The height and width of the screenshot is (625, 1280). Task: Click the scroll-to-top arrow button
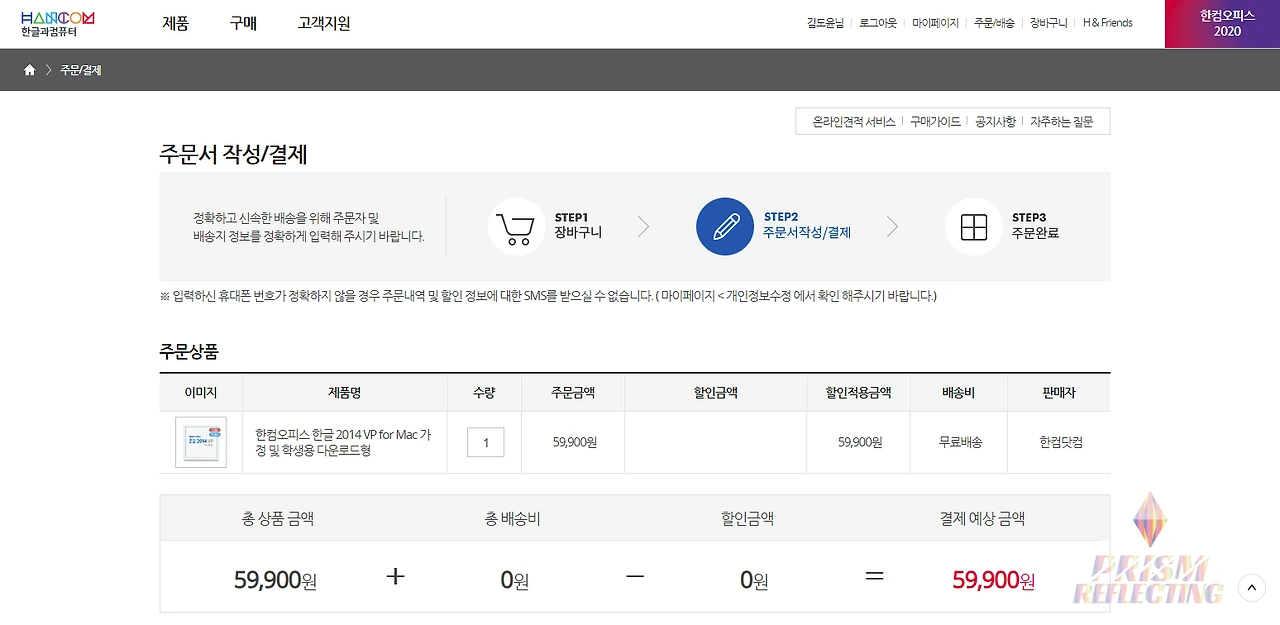tap(1252, 588)
